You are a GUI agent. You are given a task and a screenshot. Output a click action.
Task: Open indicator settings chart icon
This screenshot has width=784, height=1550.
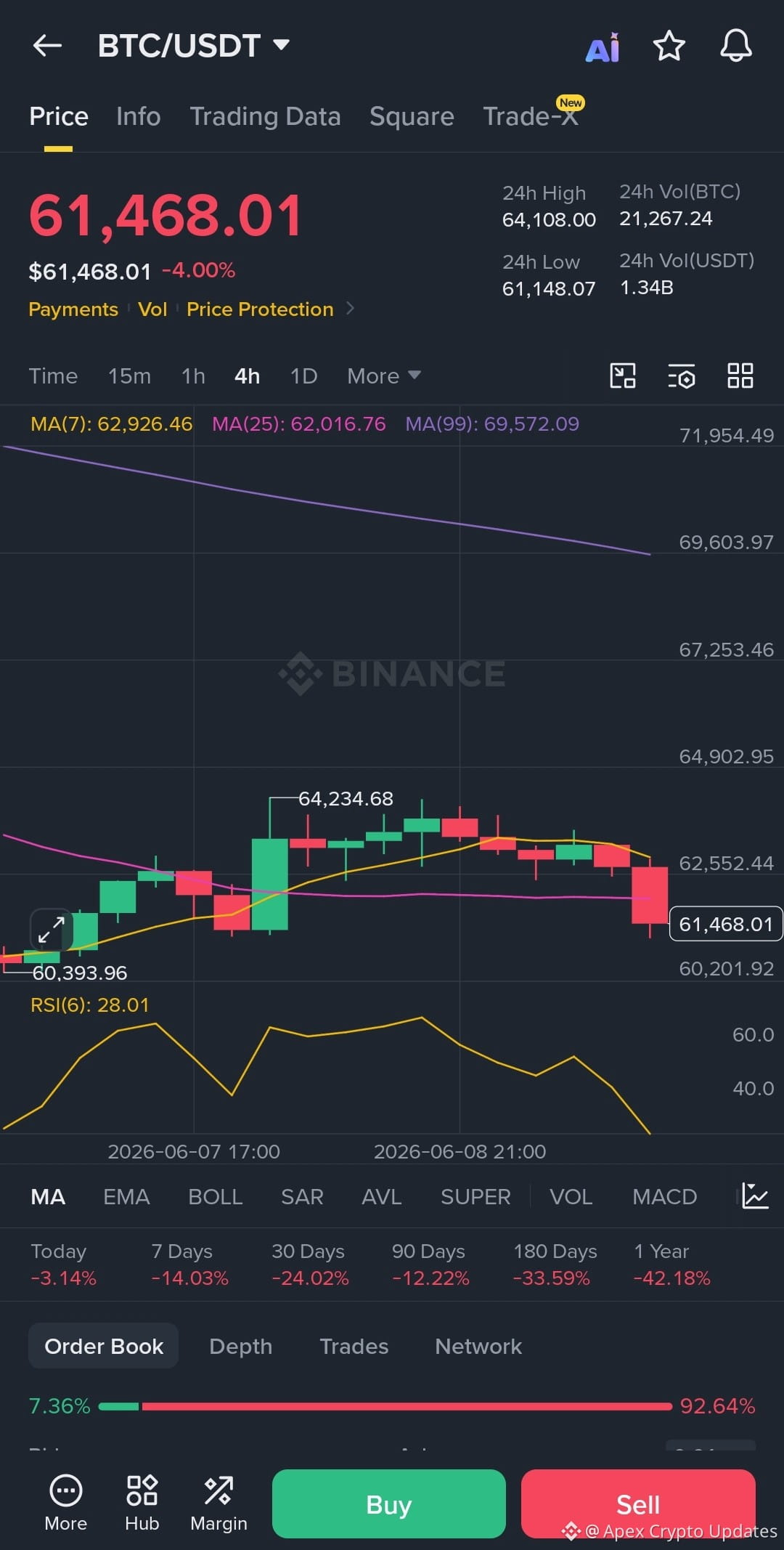[x=755, y=1196]
